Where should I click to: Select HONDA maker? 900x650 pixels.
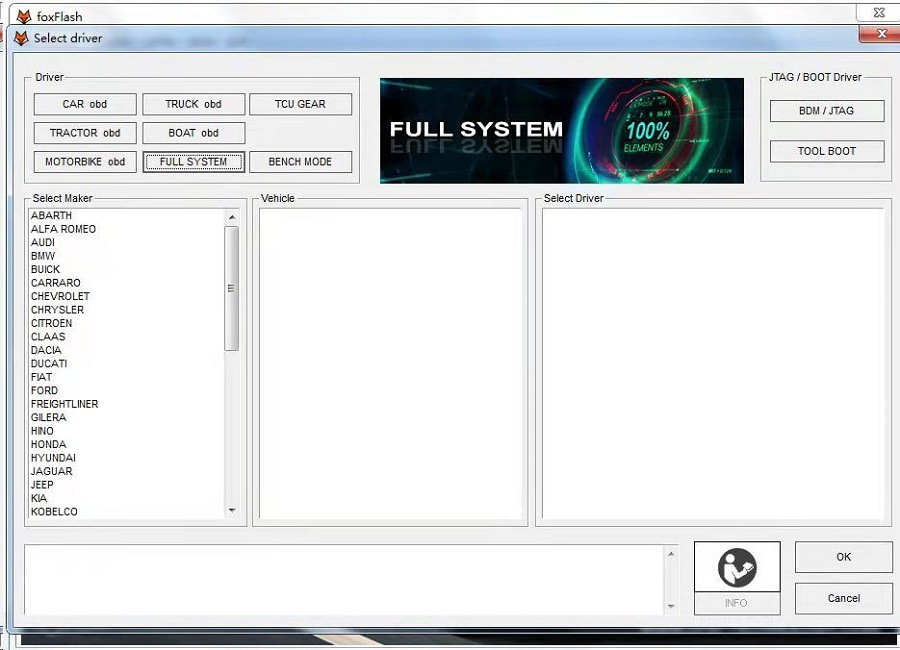point(48,444)
